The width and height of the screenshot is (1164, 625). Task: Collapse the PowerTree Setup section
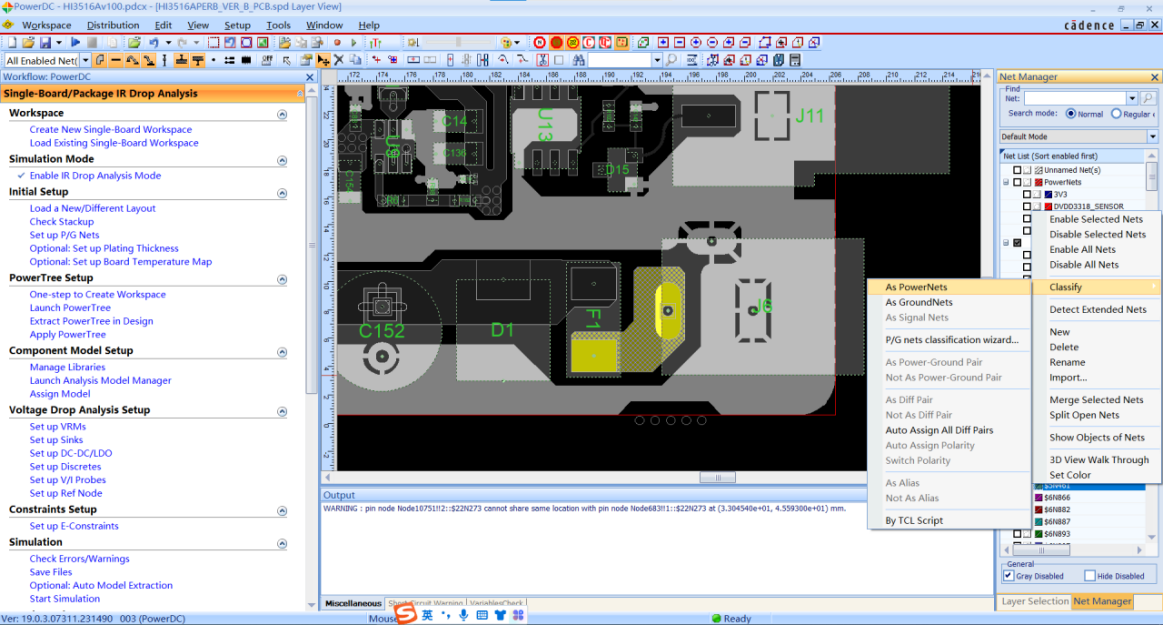pos(282,279)
